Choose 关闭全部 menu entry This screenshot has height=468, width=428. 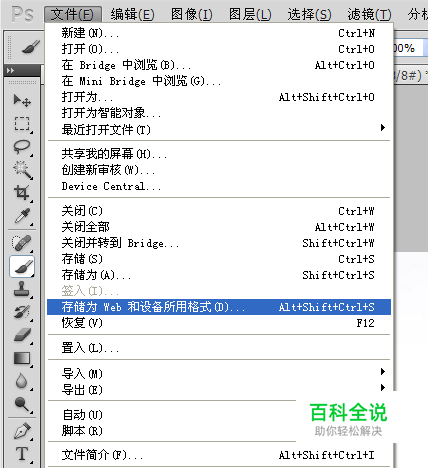pos(219,227)
